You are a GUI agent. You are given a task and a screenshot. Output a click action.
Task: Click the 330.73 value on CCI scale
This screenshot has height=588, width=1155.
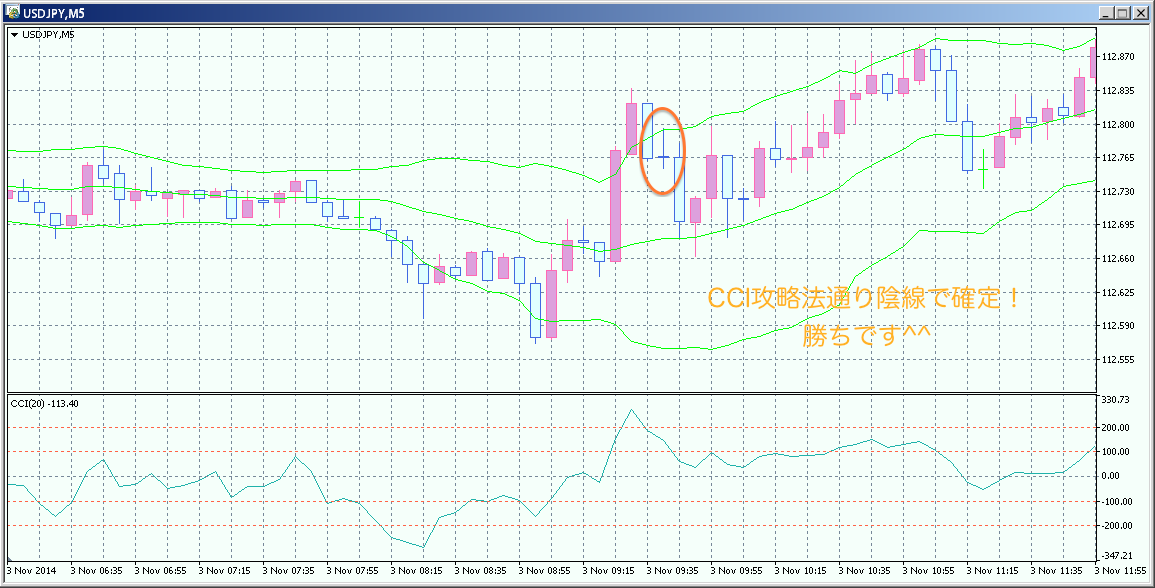(1114, 400)
